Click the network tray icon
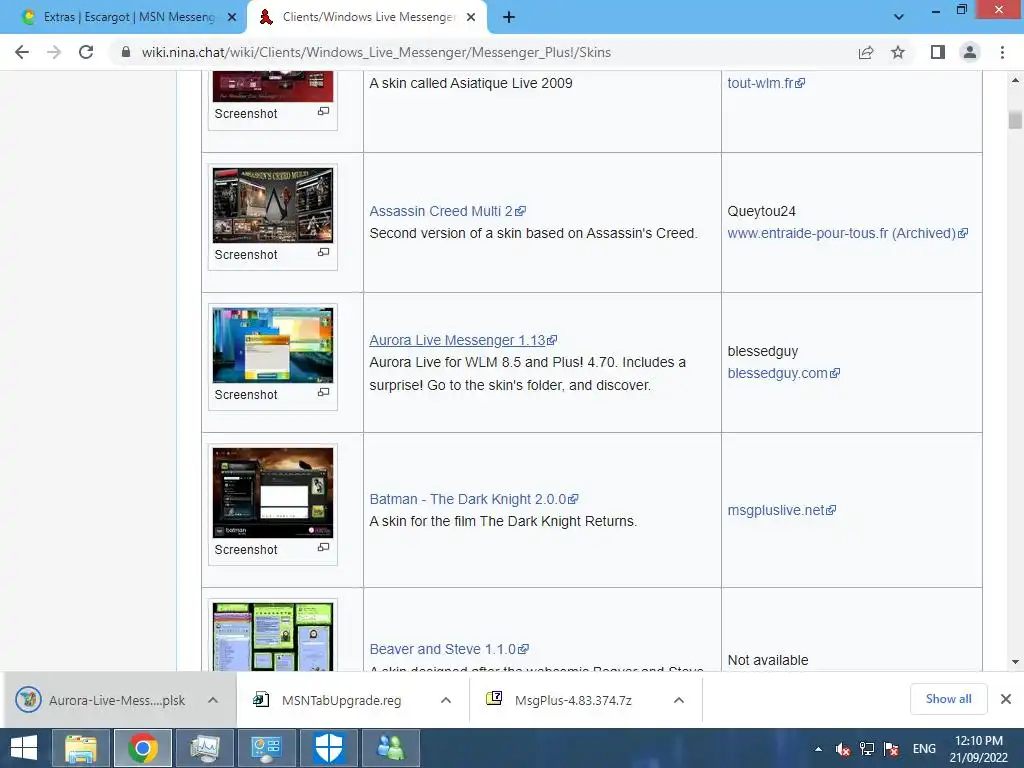The height and width of the screenshot is (768, 1024). [x=867, y=748]
